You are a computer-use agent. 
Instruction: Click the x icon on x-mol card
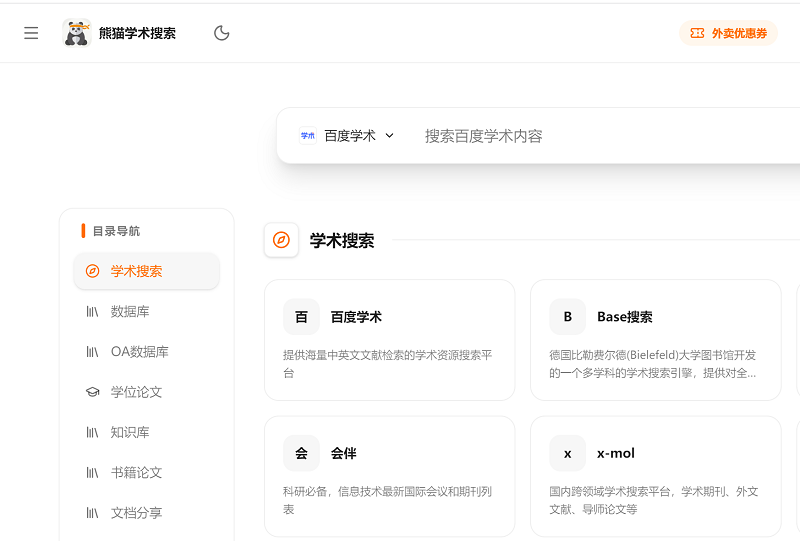coord(568,453)
